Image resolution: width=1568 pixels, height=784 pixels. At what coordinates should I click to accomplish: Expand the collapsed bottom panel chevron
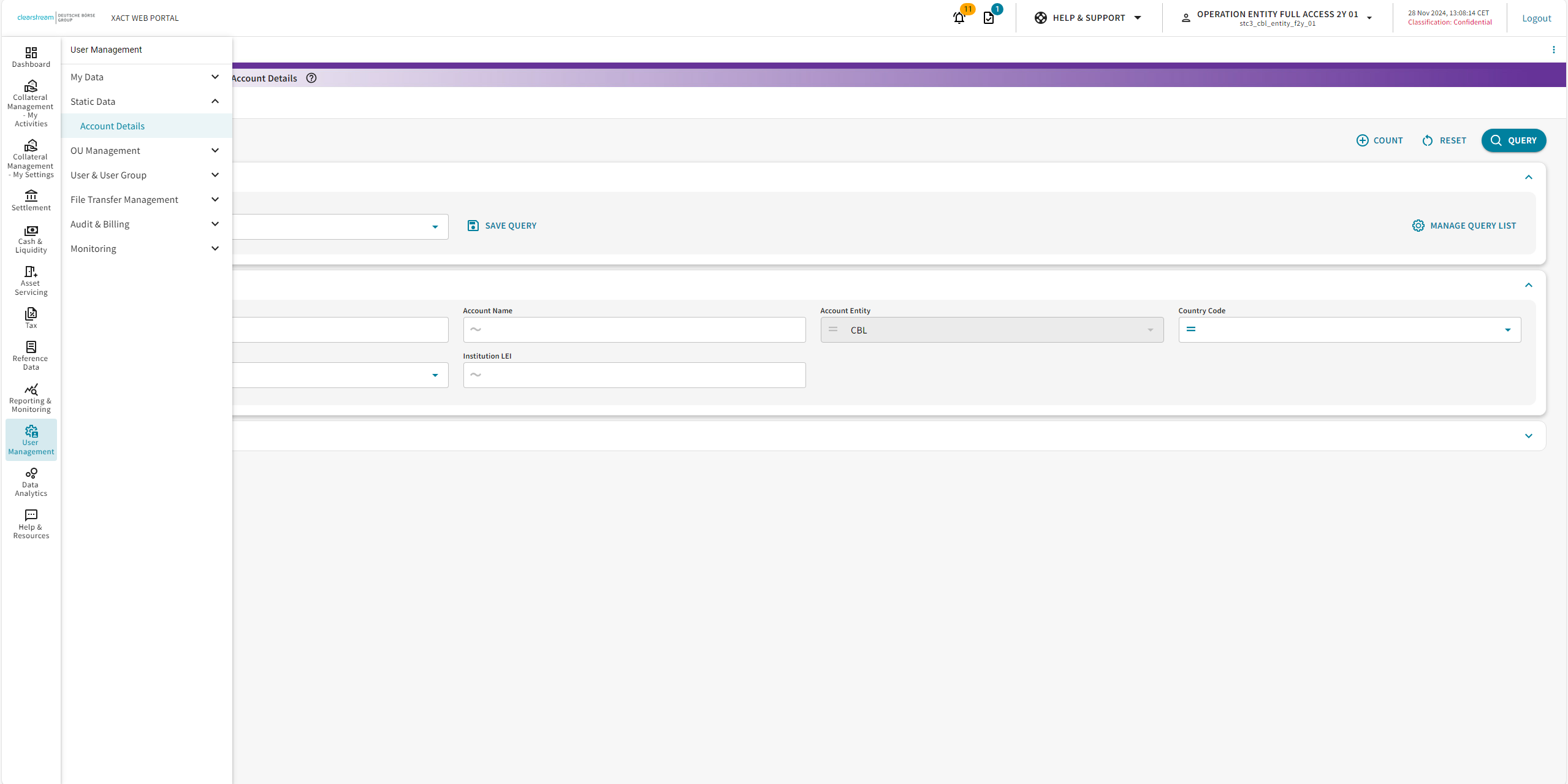[1528, 436]
